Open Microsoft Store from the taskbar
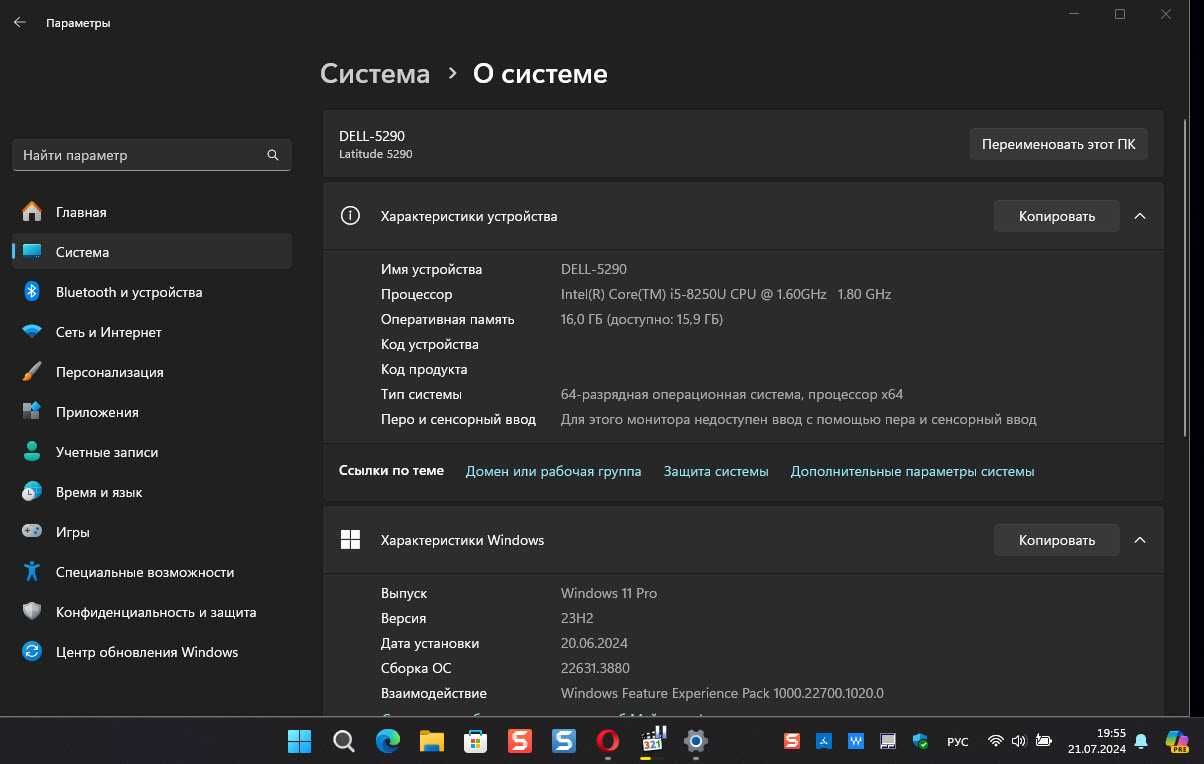The width and height of the screenshot is (1204, 764). (475, 741)
